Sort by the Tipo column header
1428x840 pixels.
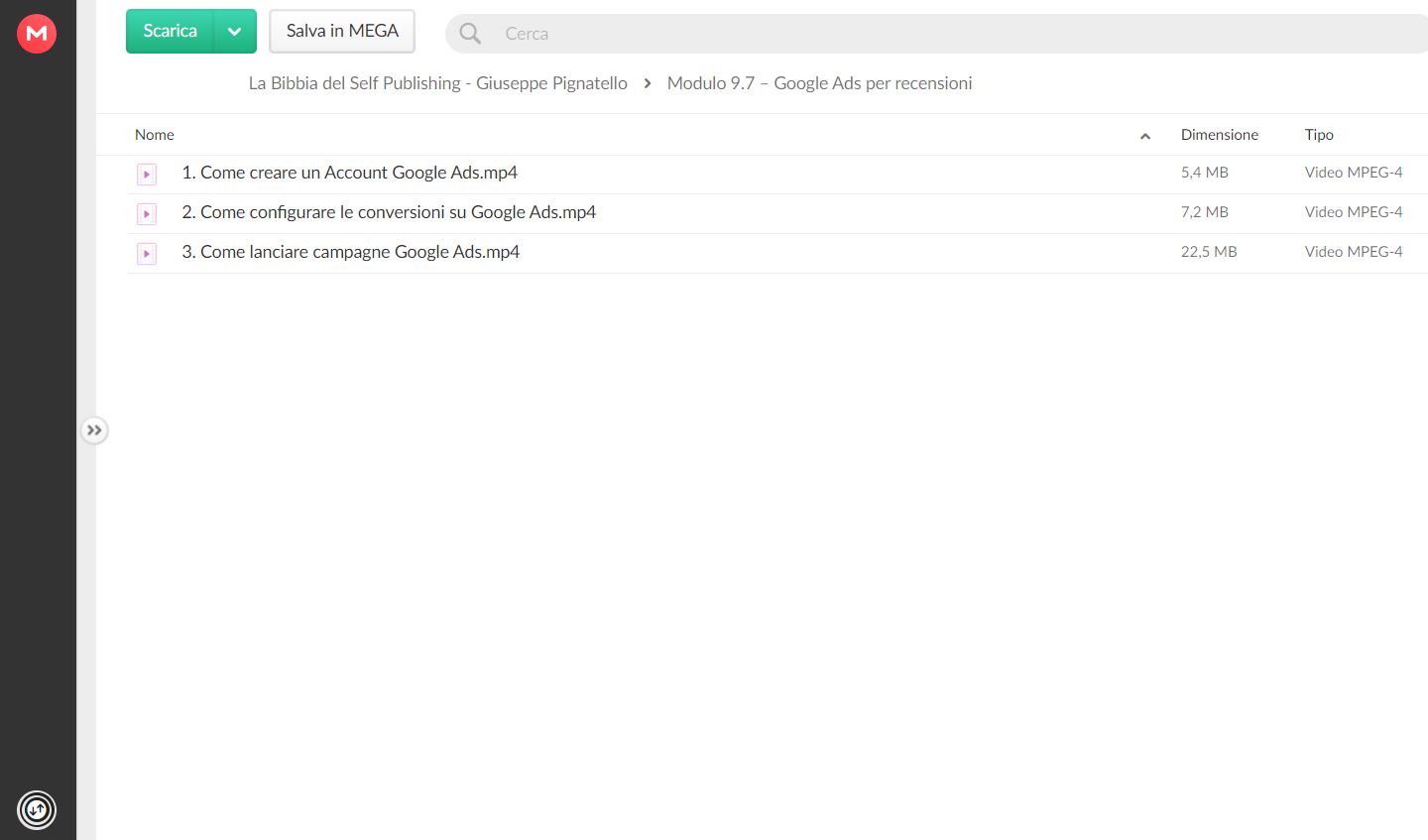pyautogui.click(x=1319, y=135)
